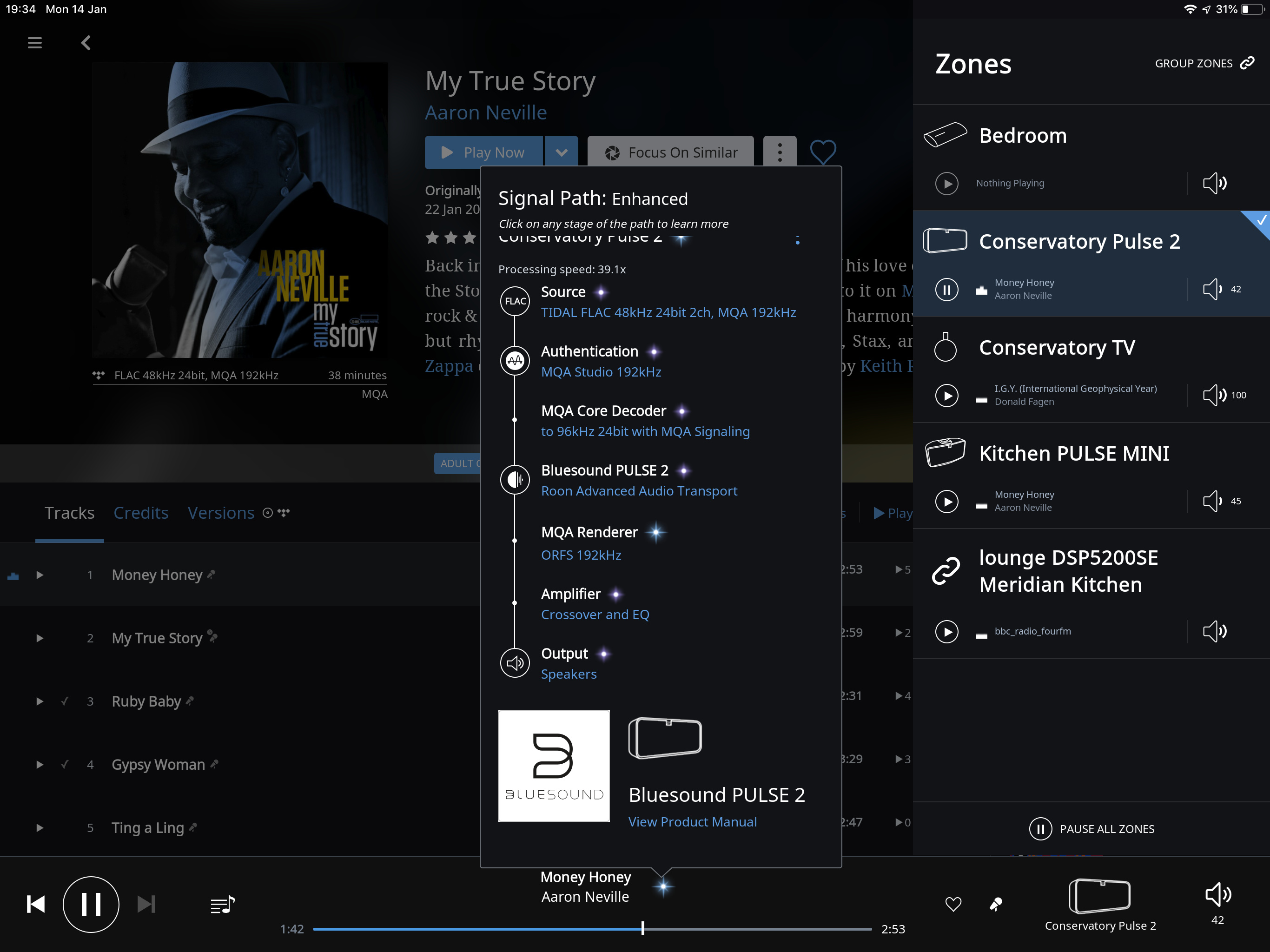Open the Aaron Neville artist link
Viewport: 1270px width, 952px height.
[x=486, y=112]
